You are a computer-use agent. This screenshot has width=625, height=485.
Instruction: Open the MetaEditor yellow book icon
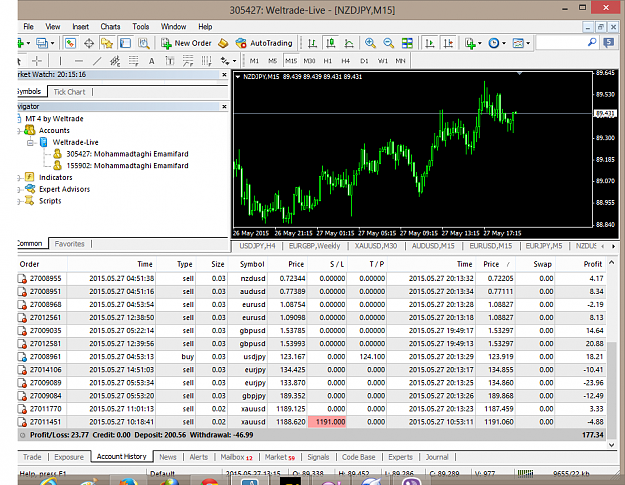pos(223,43)
